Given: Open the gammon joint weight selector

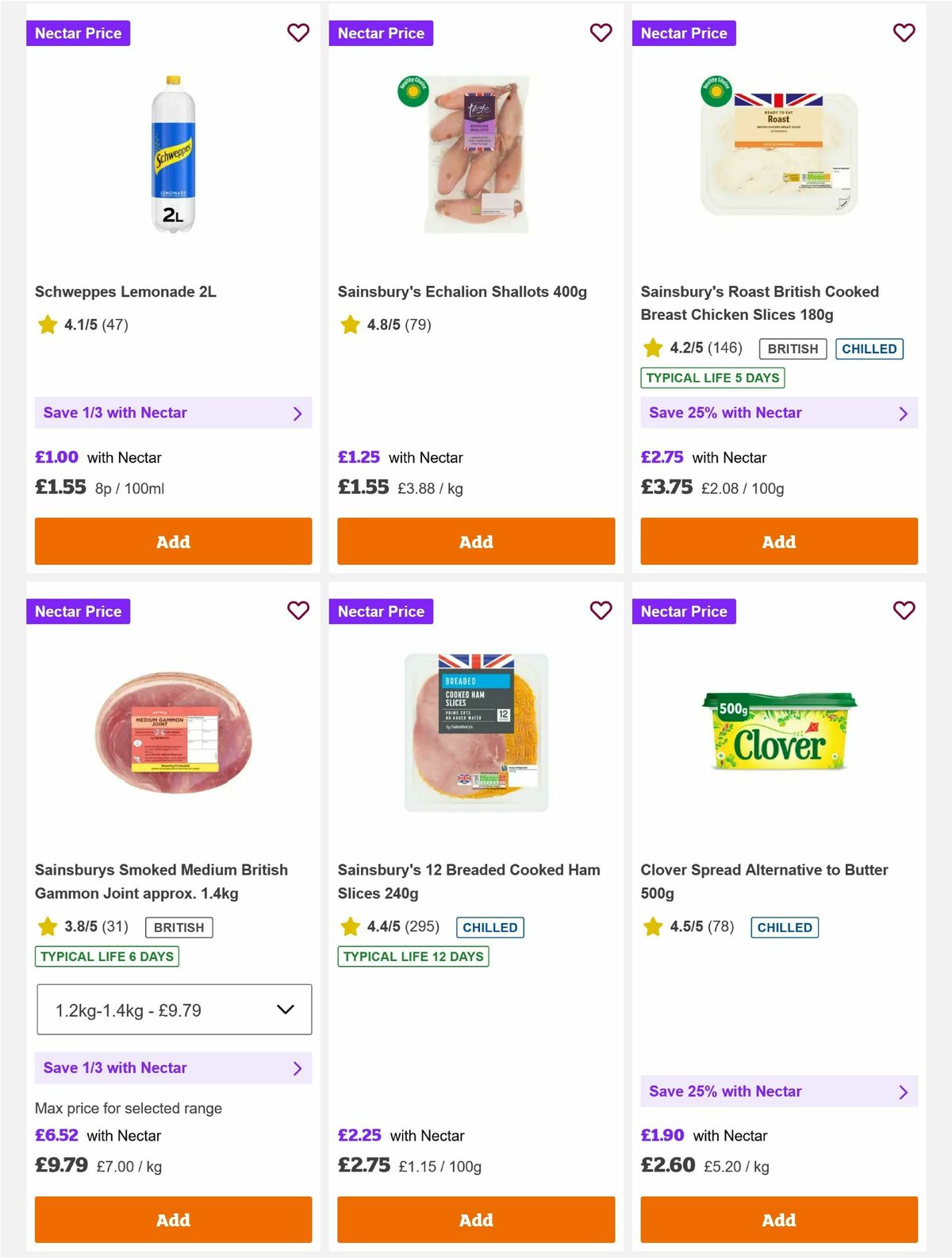Looking at the screenshot, I should coord(173,1009).
